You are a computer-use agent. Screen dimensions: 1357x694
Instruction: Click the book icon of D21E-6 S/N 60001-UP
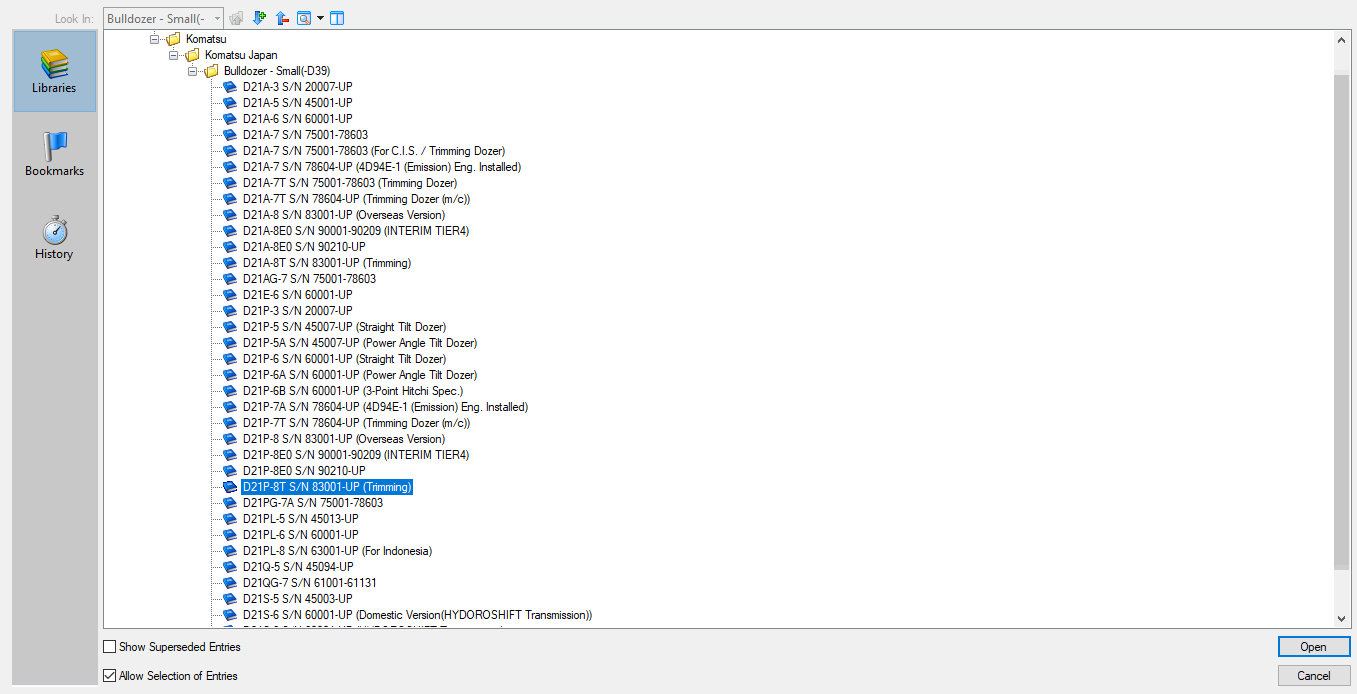(230, 295)
